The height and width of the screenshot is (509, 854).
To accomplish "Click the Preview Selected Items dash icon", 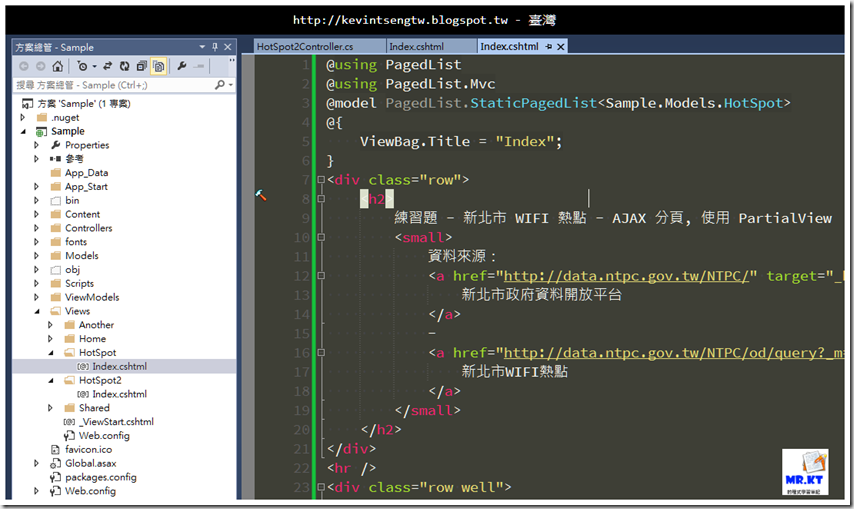I will point(199,66).
